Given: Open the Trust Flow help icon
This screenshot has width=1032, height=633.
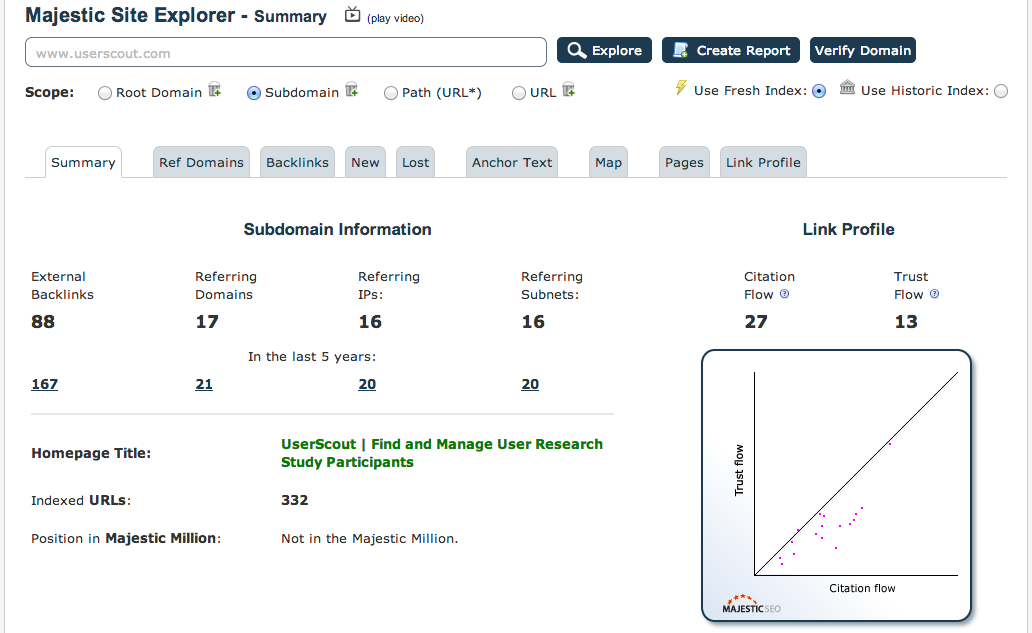Looking at the screenshot, I should click(935, 294).
